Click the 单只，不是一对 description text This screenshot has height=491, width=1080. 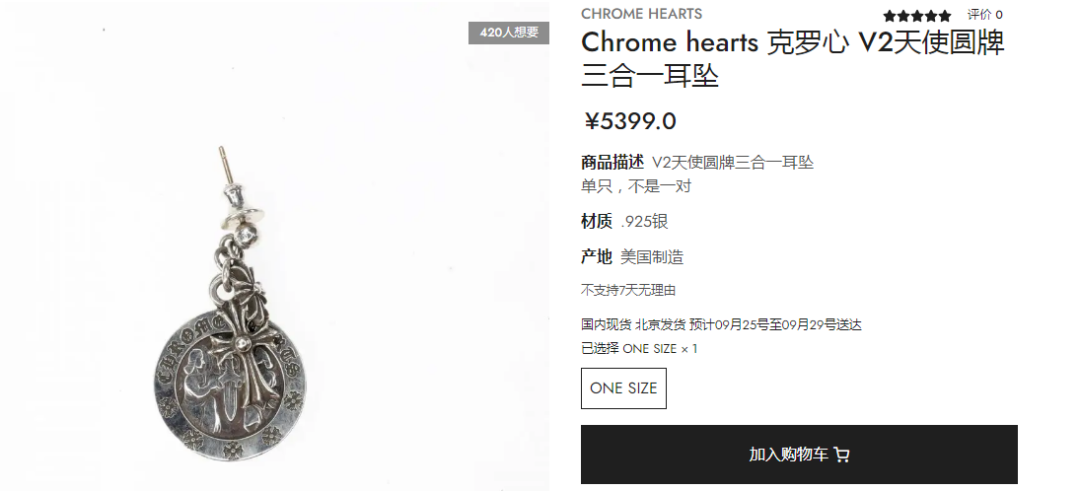coord(636,186)
